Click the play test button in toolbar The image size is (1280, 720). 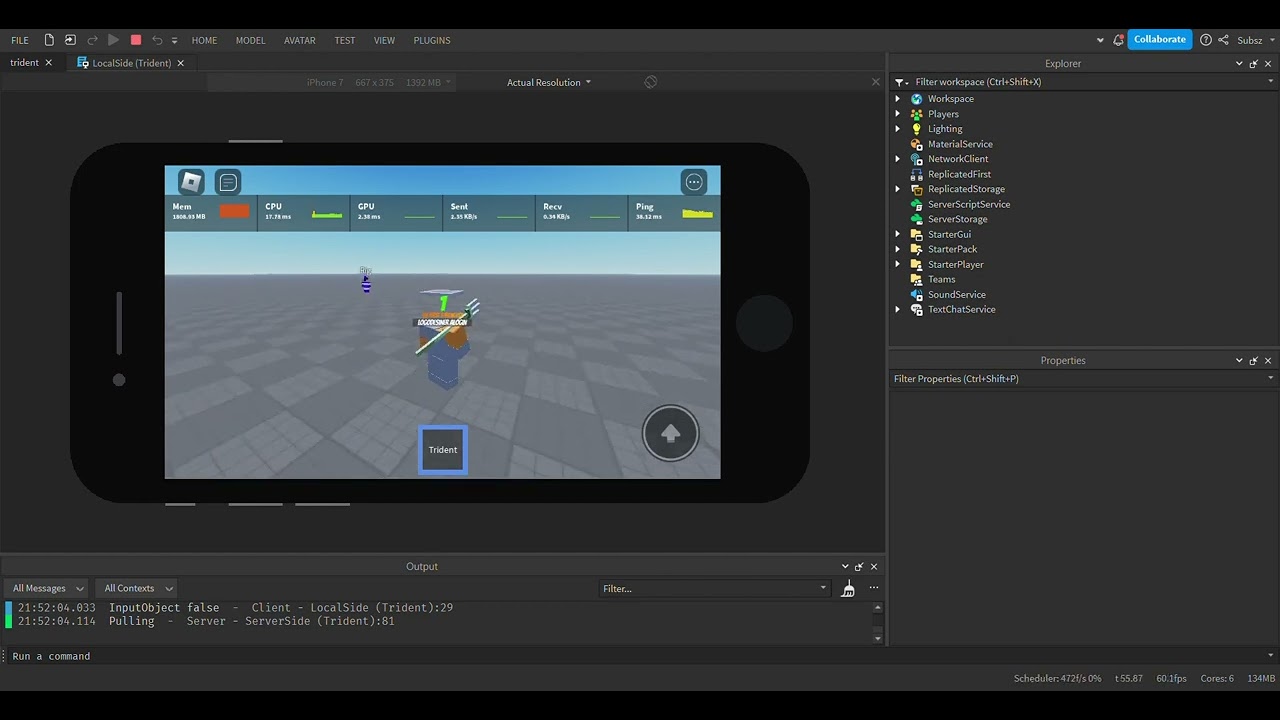click(x=113, y=40)
